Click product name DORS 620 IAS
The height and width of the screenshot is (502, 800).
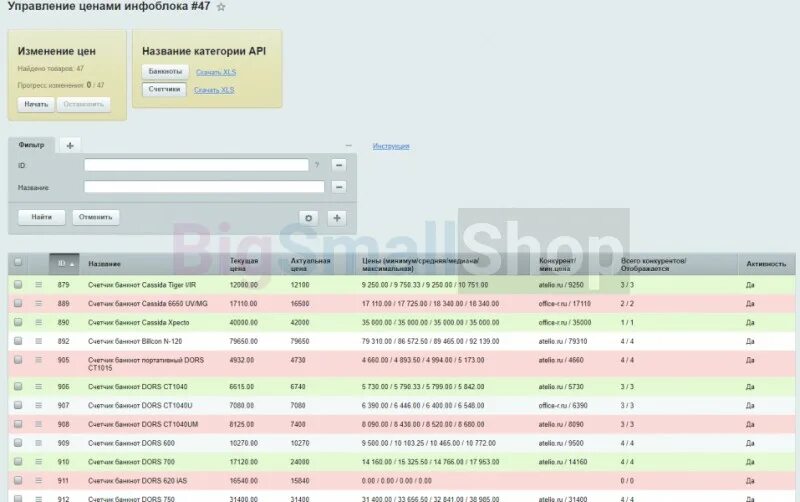137,481
